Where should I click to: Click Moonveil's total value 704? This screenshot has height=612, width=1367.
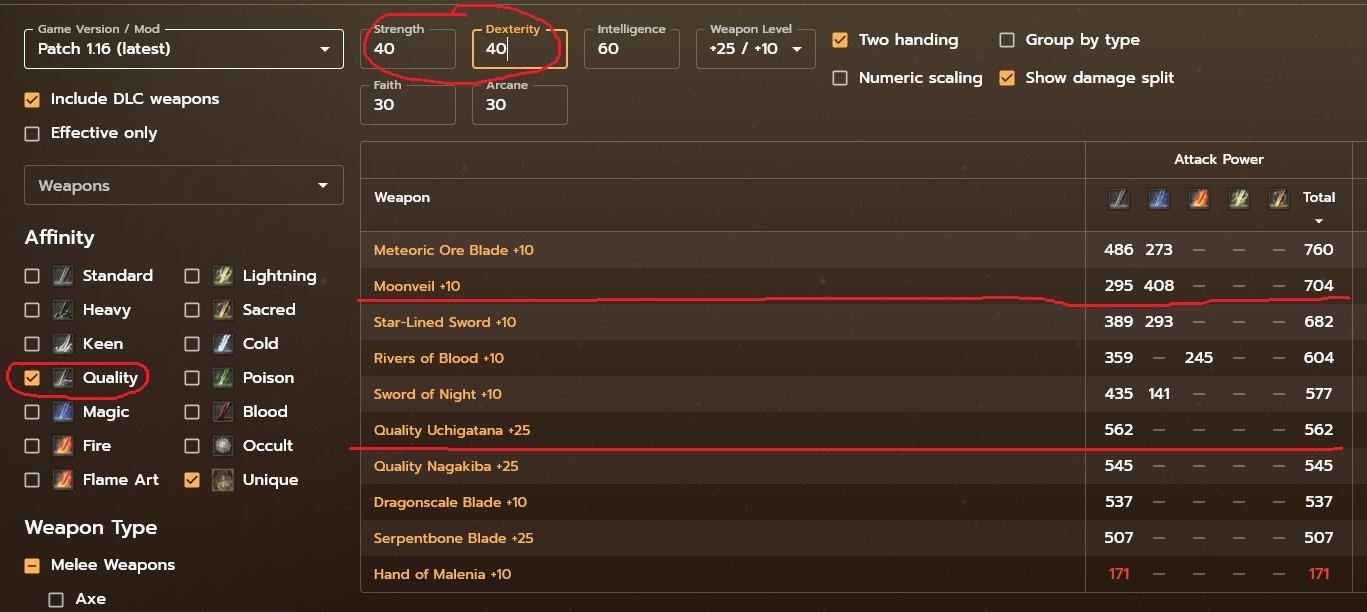[x=1319, y=286]
